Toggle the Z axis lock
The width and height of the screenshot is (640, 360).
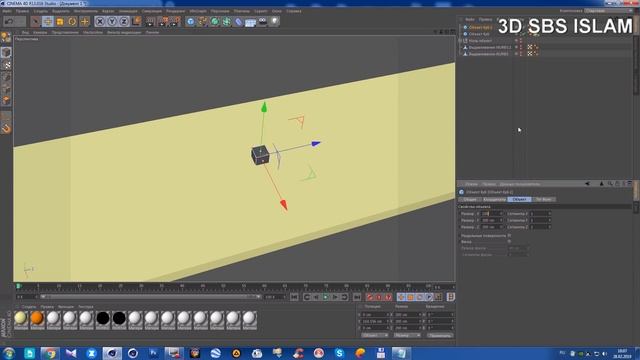coord(124,21)
